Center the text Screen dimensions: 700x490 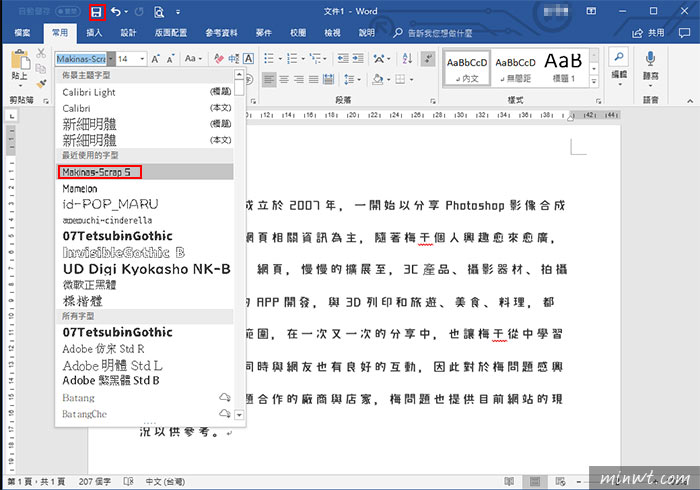coord(284,80)
